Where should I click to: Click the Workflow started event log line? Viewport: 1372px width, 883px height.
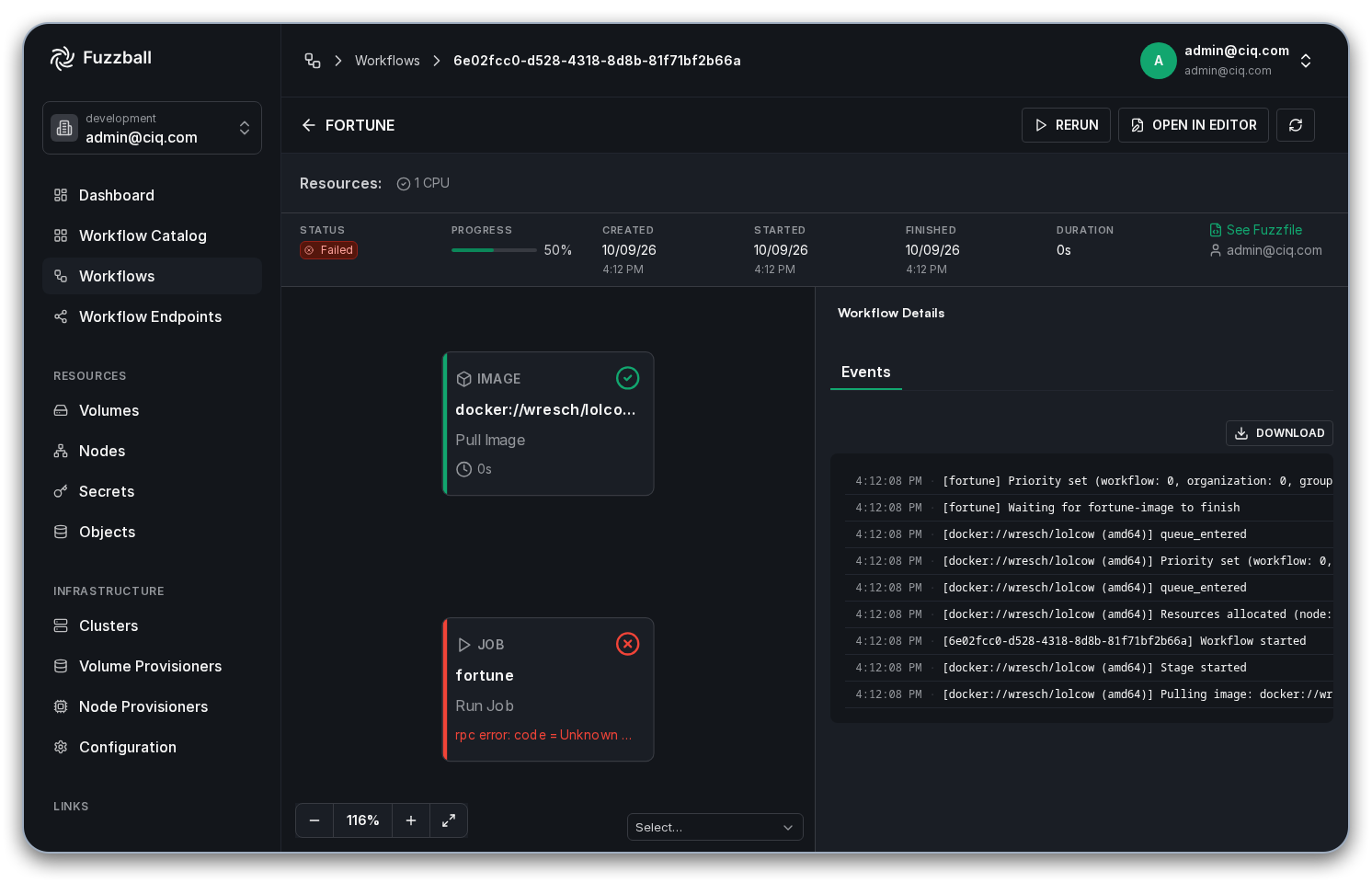pos(1089,641)
